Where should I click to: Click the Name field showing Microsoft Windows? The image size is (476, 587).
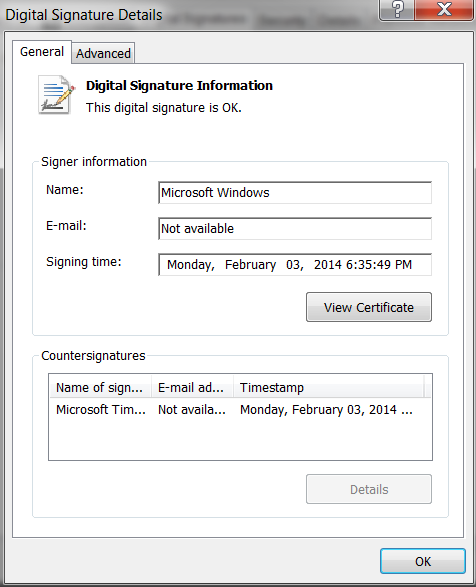coord(295,193)
